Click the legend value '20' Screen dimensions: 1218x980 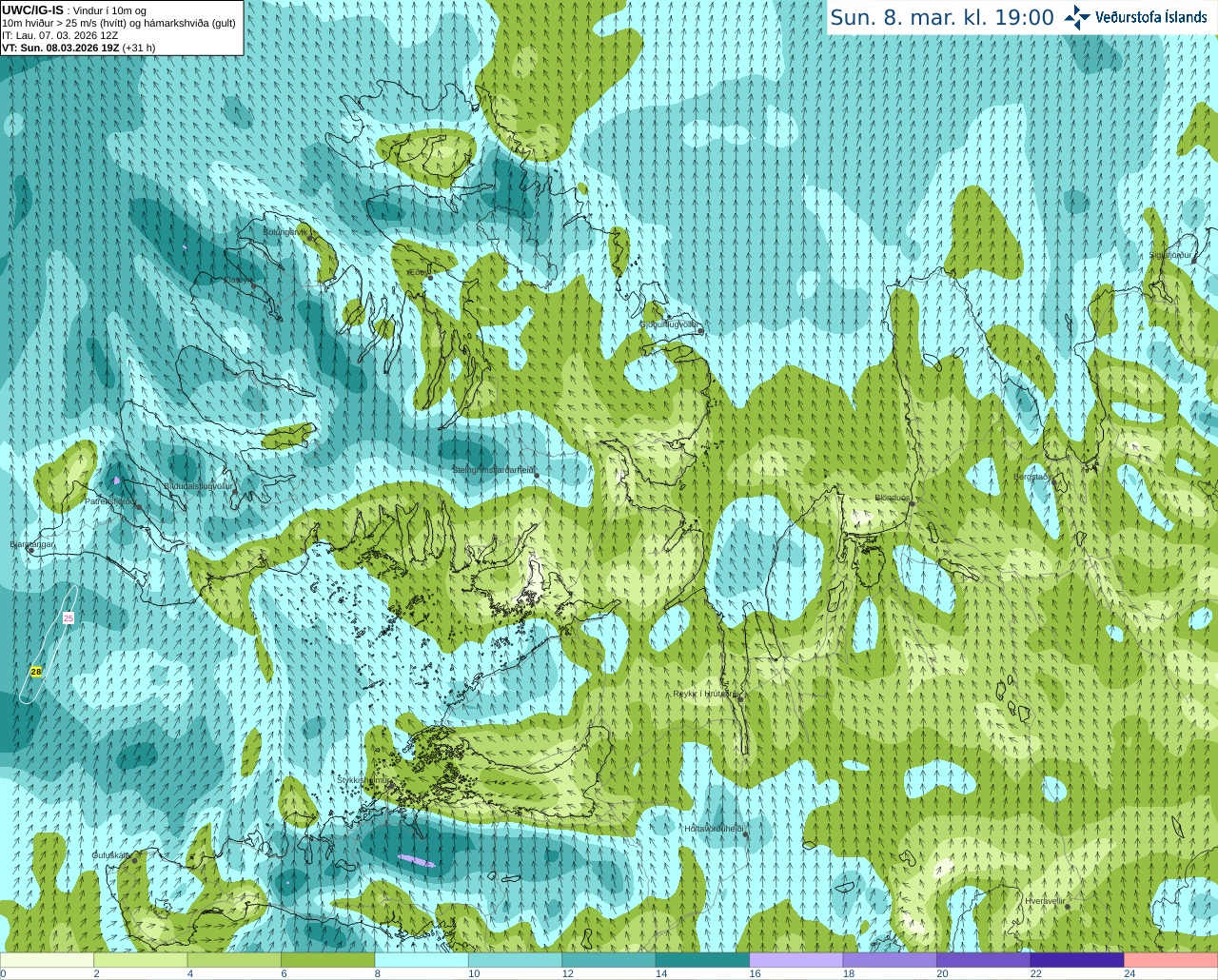click(942, 973)
